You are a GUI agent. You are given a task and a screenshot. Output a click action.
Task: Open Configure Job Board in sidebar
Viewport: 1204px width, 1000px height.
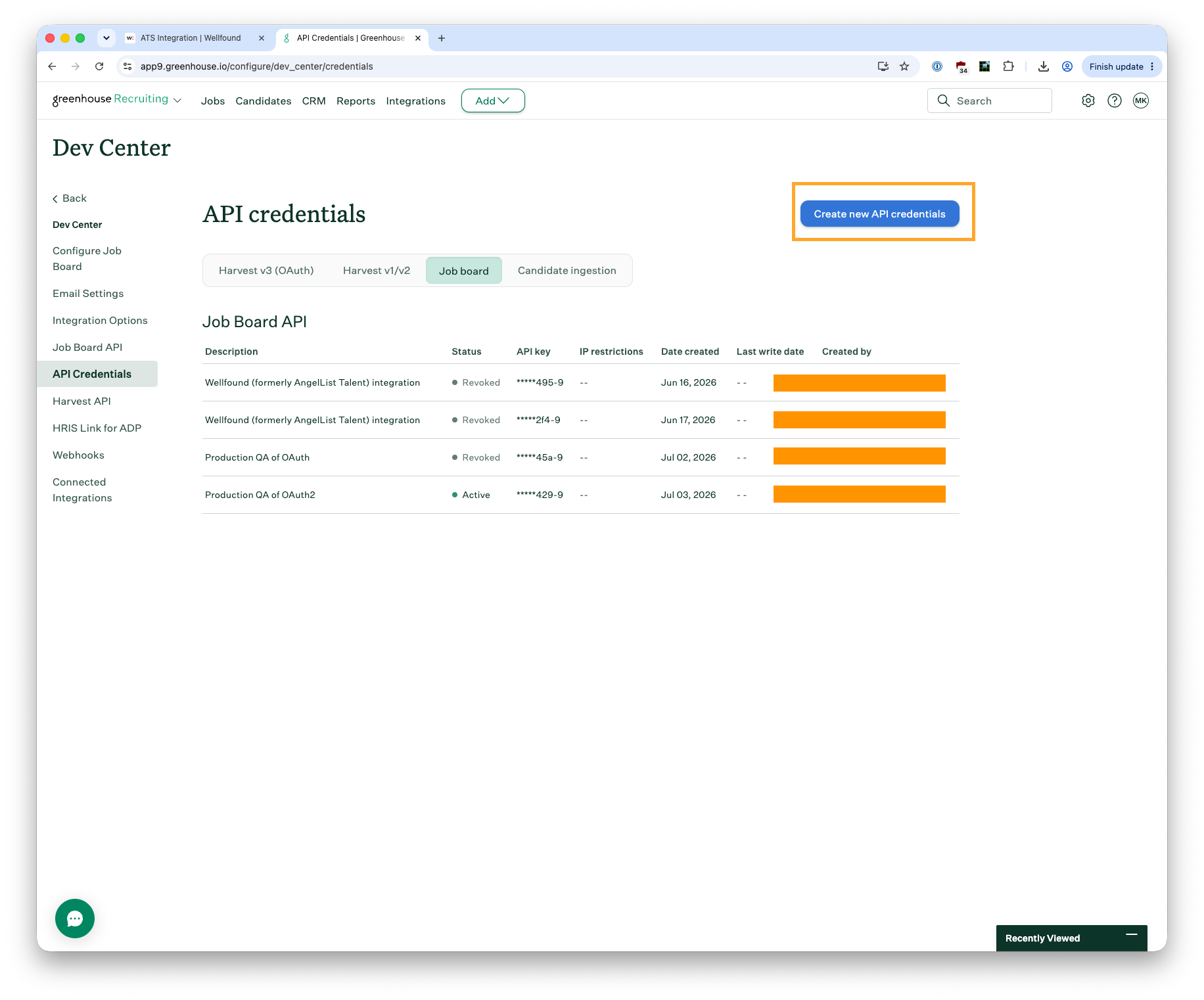tap(87, 259)
